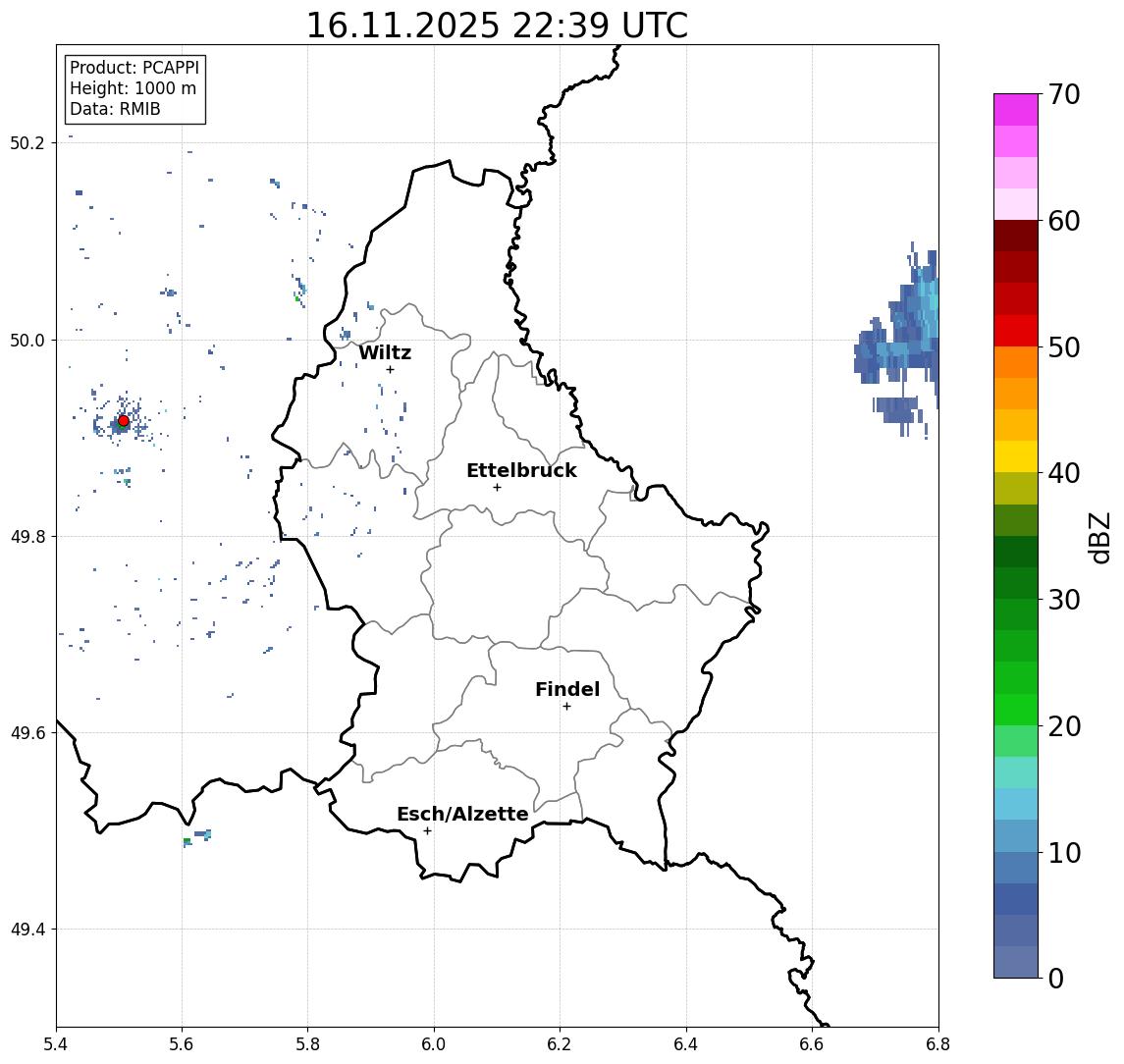1124x1064 pixels.
Task: Click the latitude tick label 49.6
Action: pos(27,733)
